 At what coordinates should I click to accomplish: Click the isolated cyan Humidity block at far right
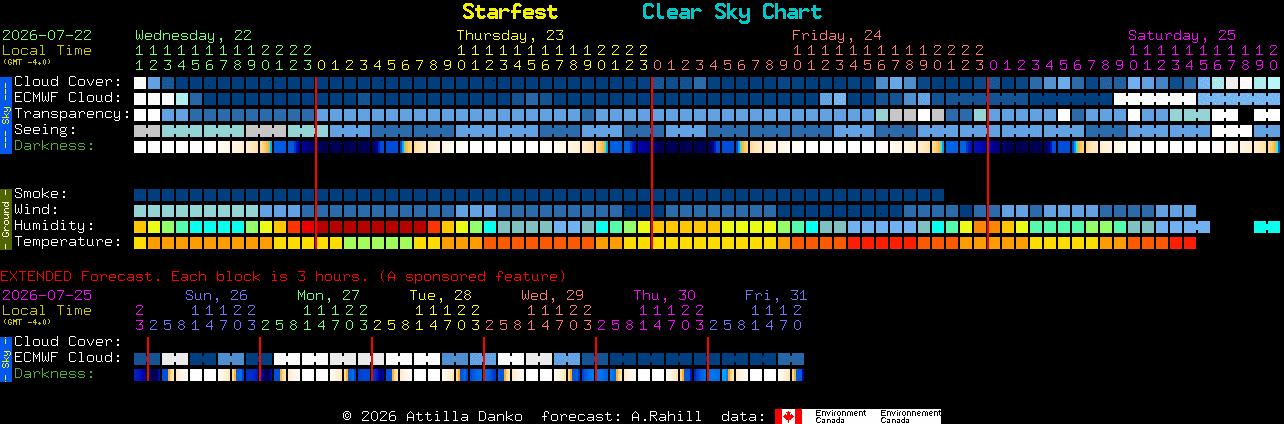point(1266,227)
